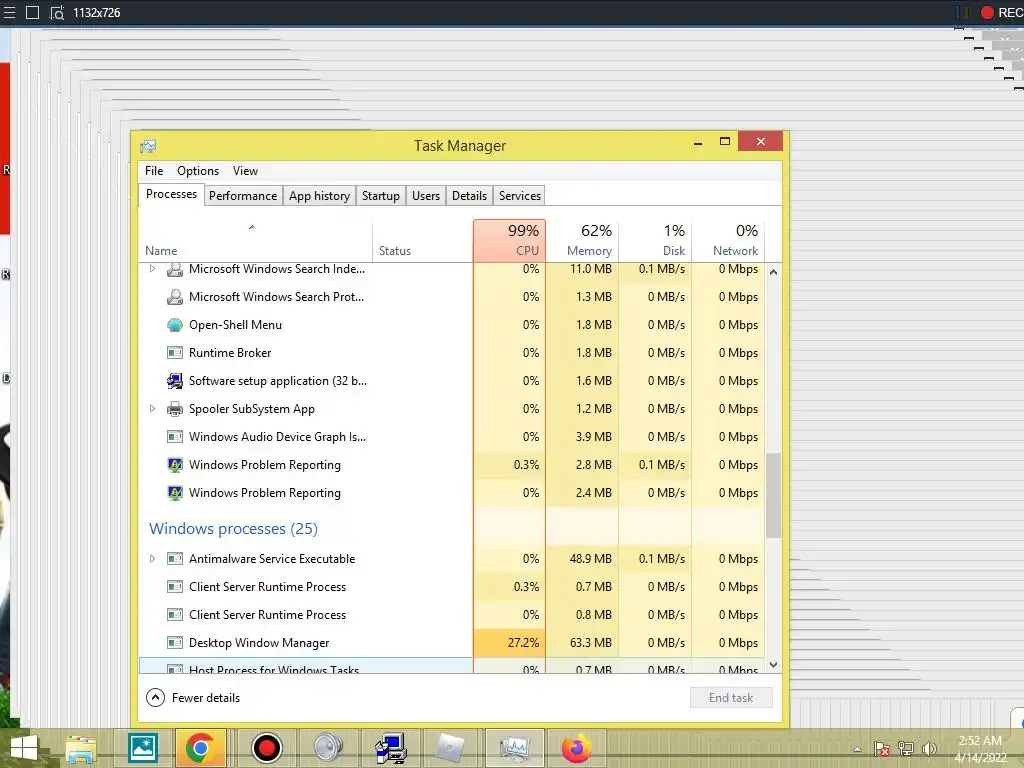The image size is (1024, 768).
Task: Switch to the Services tab
Action: tap(520, 196)
